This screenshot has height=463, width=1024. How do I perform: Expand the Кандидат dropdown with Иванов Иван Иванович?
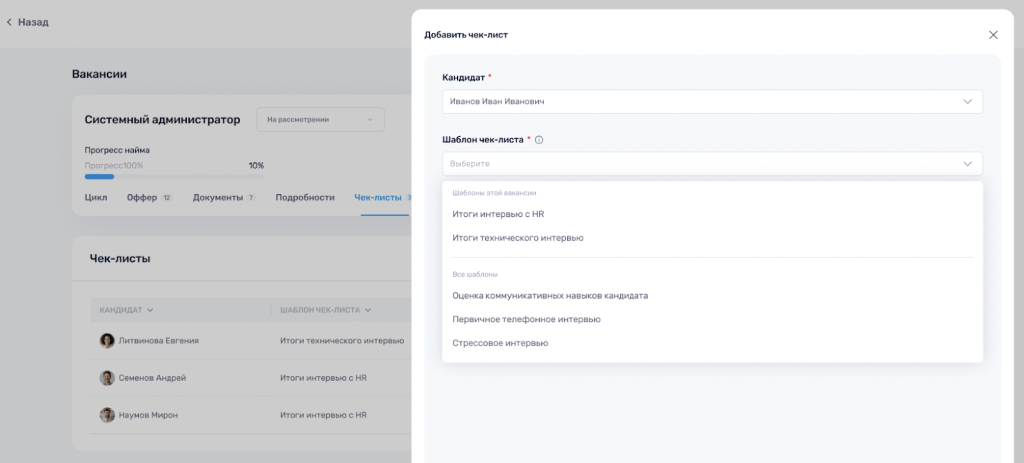pos(712,102)
